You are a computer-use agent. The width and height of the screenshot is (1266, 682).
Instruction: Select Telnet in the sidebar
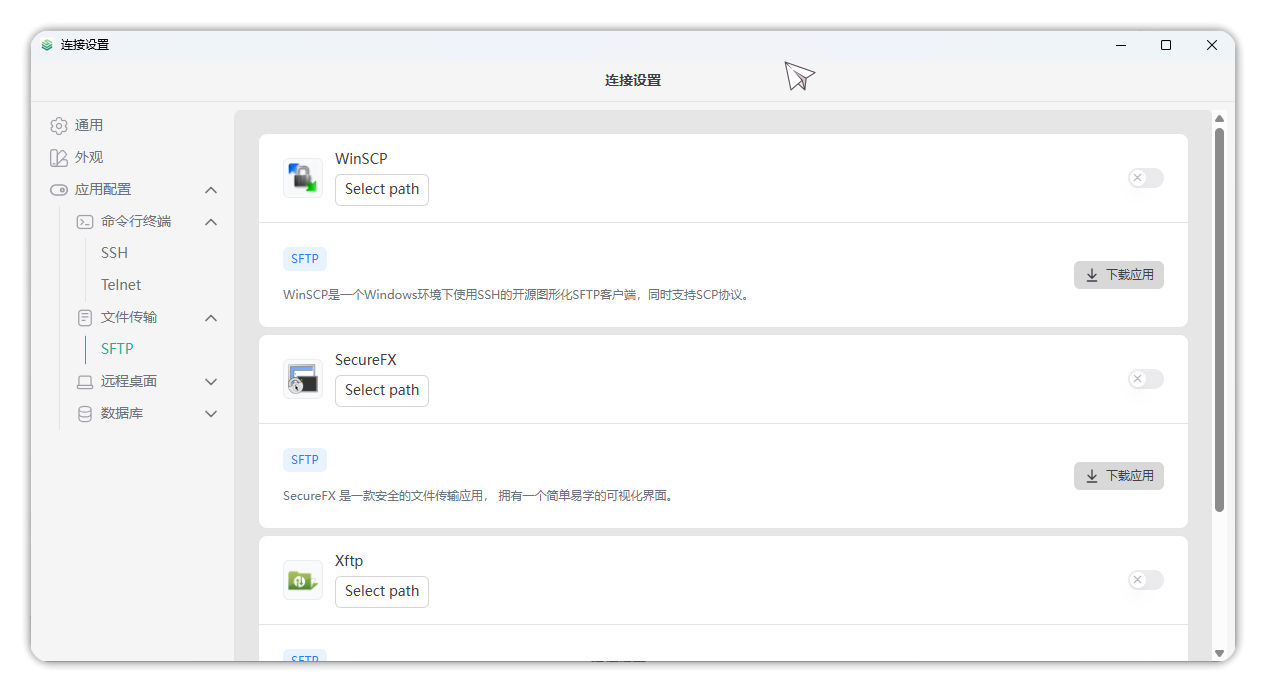[x=121, y=285]
